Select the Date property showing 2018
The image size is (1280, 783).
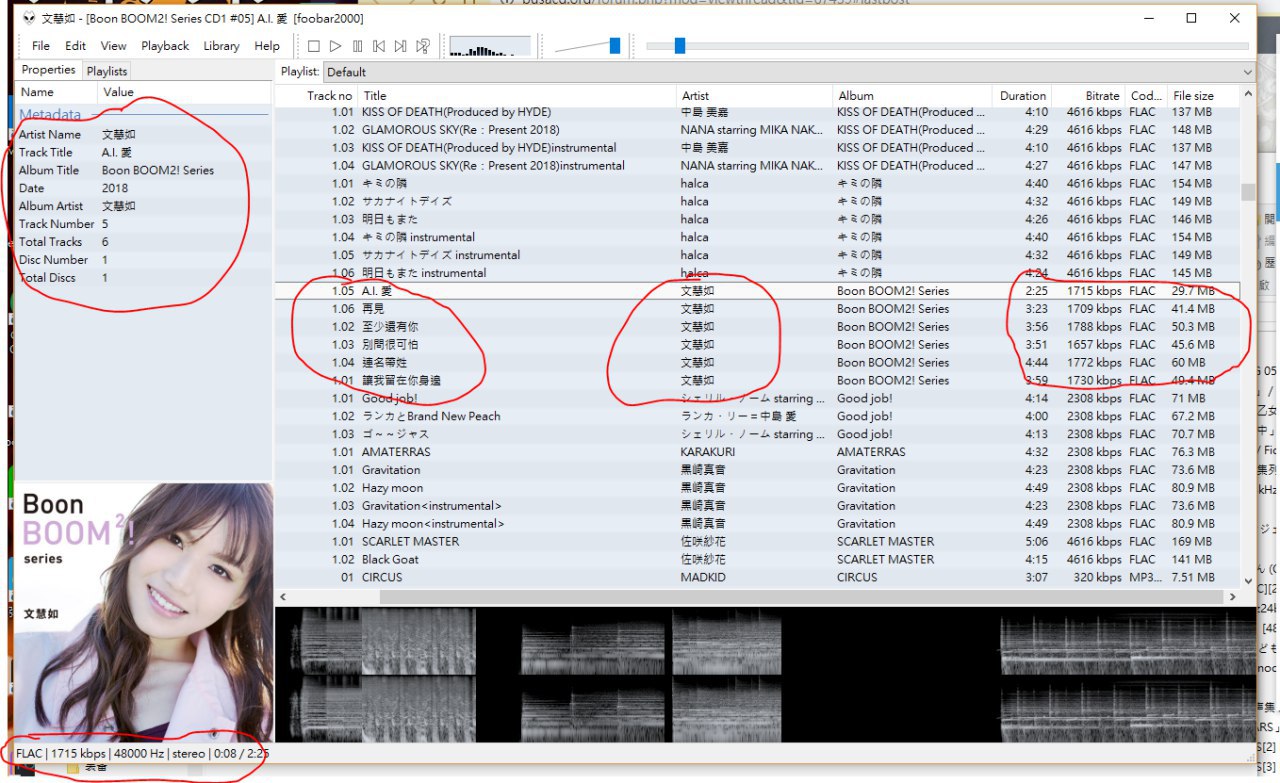coord(144,188)
